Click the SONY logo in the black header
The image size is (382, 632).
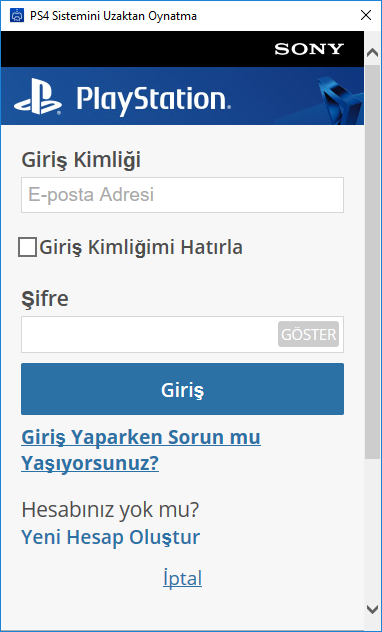click(309, 49)
